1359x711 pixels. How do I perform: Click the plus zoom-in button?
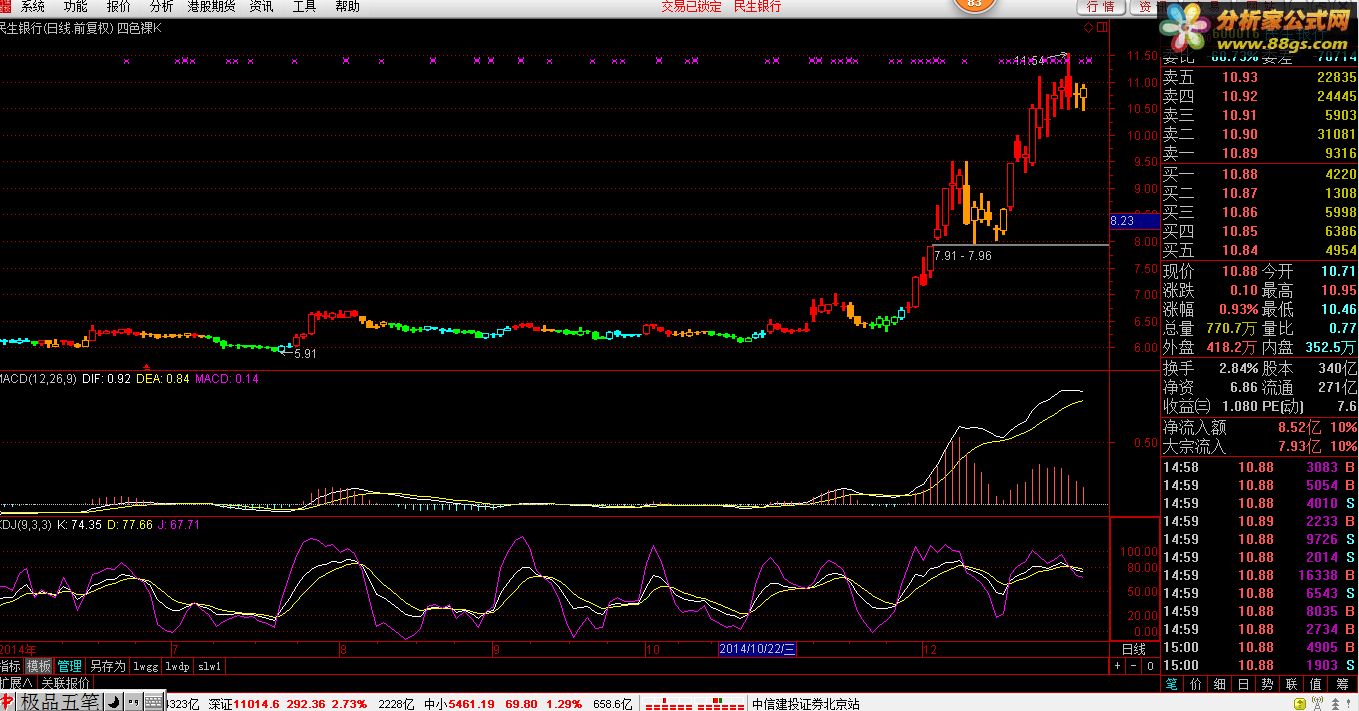[x=1117, y=666]
